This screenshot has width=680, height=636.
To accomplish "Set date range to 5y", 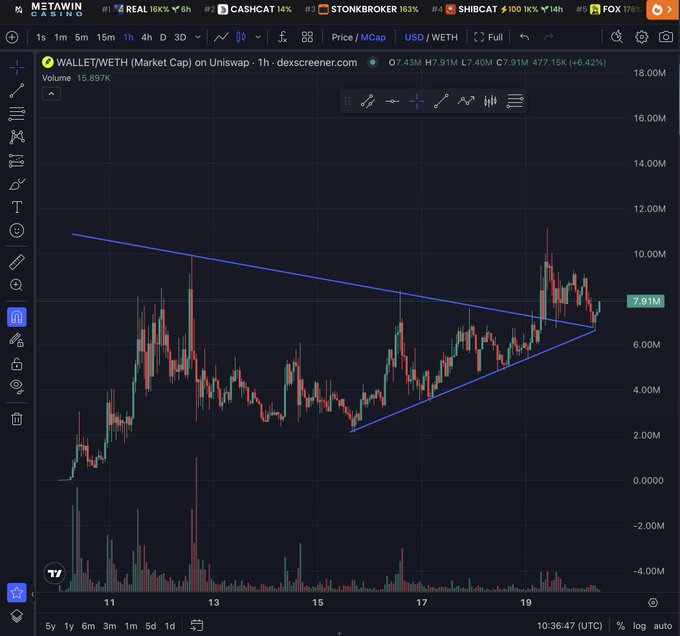I will click(51, 626).
